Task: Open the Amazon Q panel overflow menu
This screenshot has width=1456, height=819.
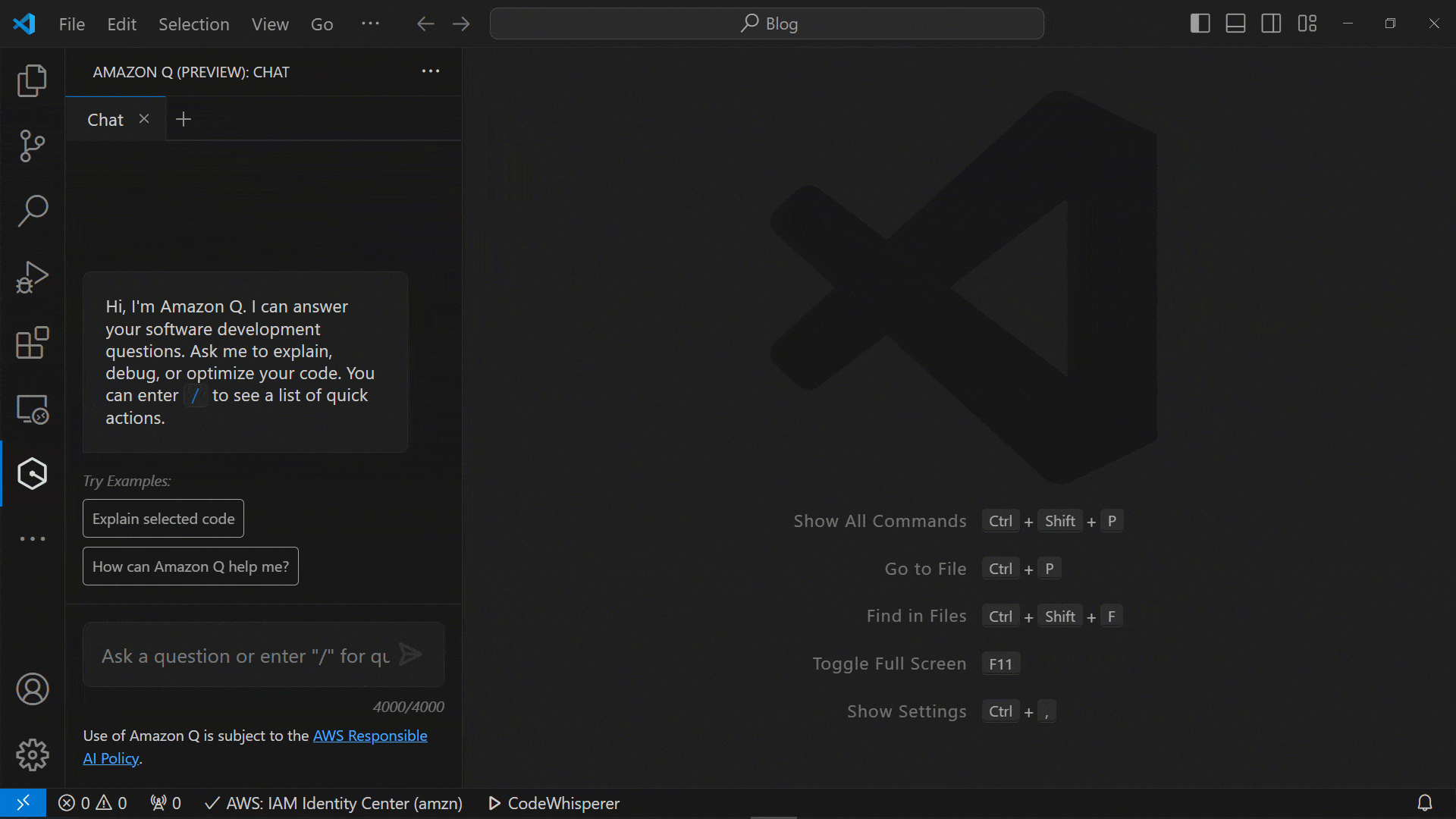Action: coord(430,71)
